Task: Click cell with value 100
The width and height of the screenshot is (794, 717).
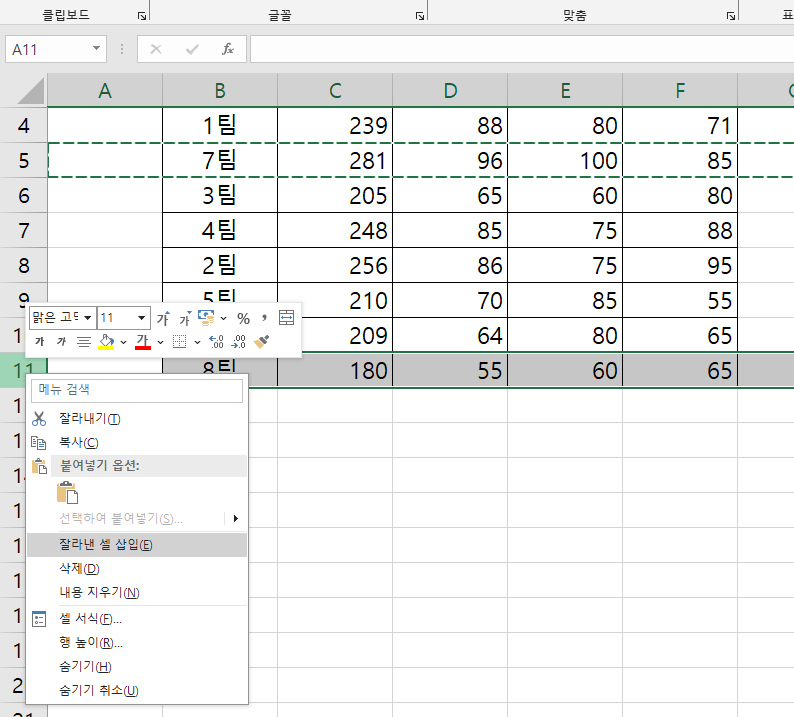Action: (565, 161)
